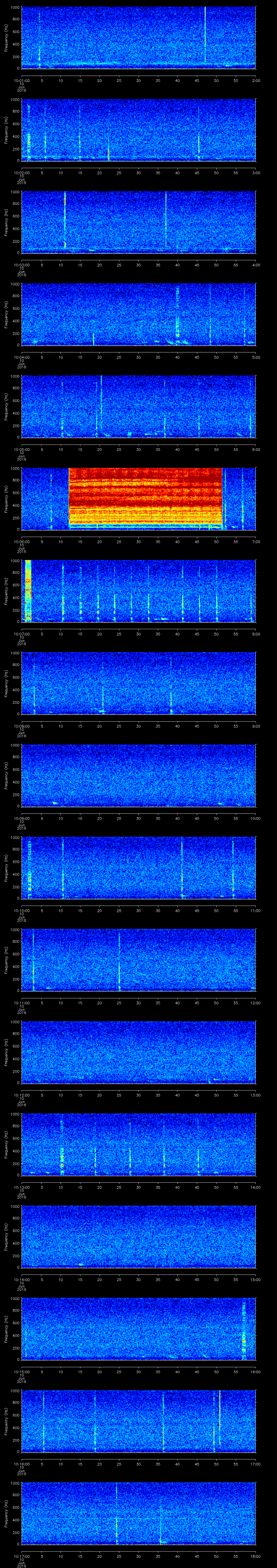Select the red broadband noise block in 10:06:00 spectrogram
Image resolution: width=277 pixels, height=1568 pixels.
[x=146, y=496]
